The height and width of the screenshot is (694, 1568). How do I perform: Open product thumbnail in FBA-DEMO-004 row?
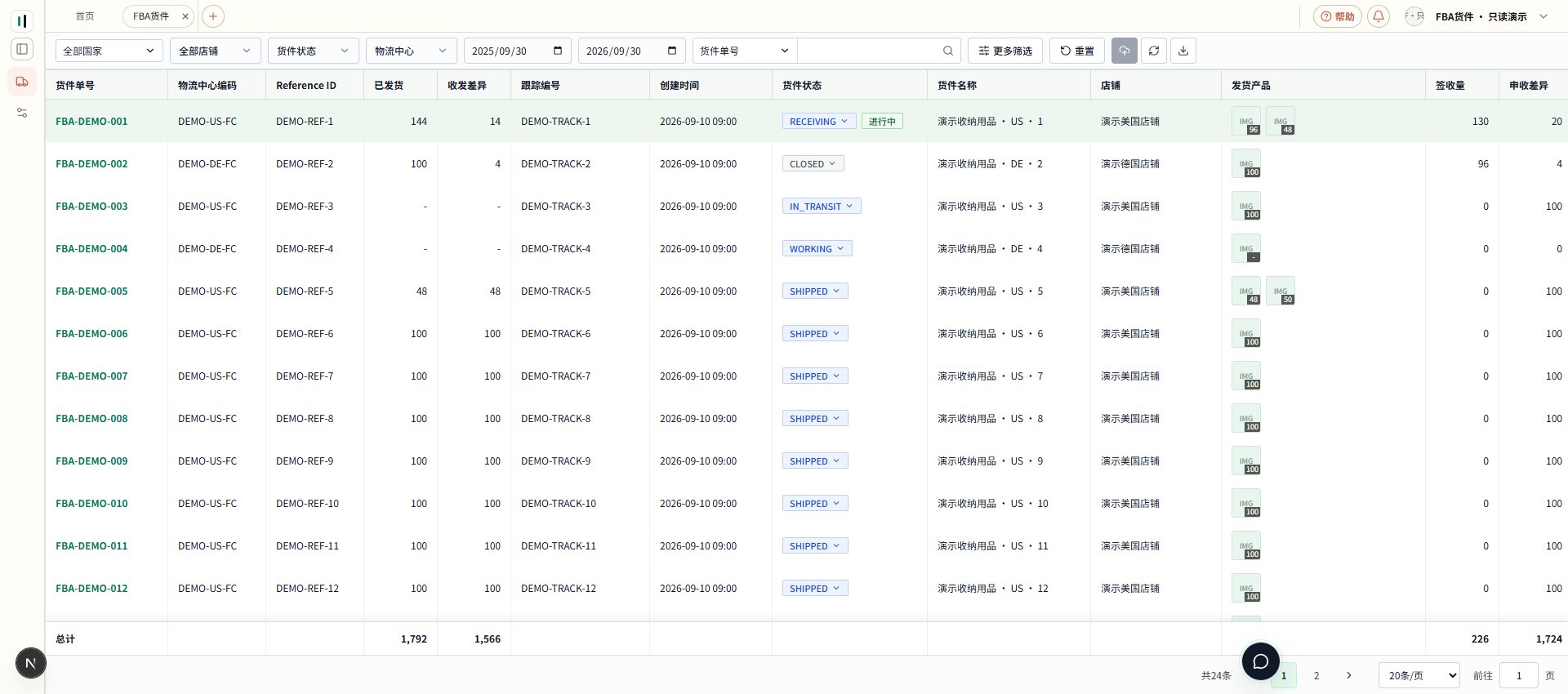click(x=1246, y=248)
